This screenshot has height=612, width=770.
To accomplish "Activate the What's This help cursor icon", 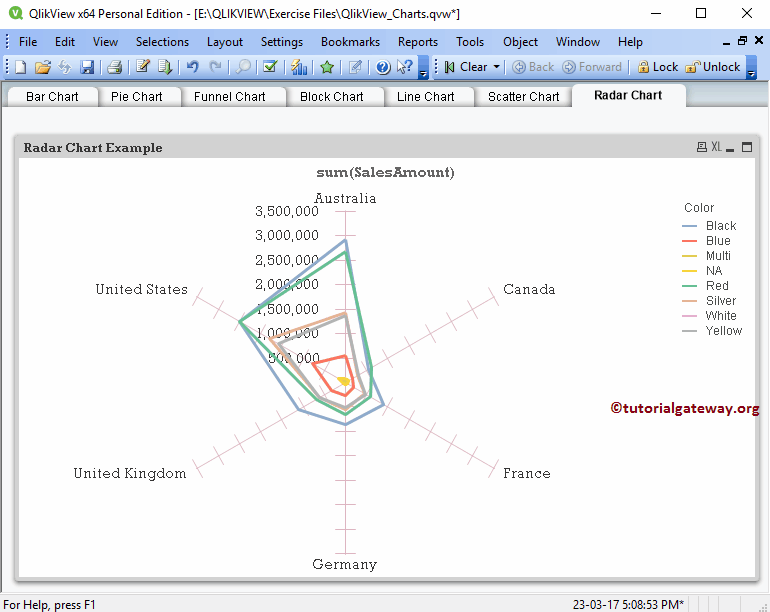I will coord(405,67).
